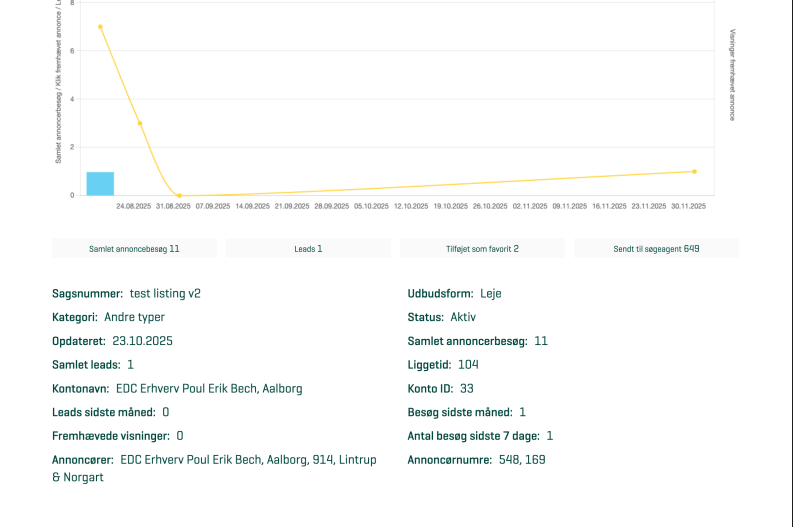Image resolution: width=793 pixels, height=527 pixels.
Task: Click the Udbudsform value 'Leje'
Action: tap(491, 294)
